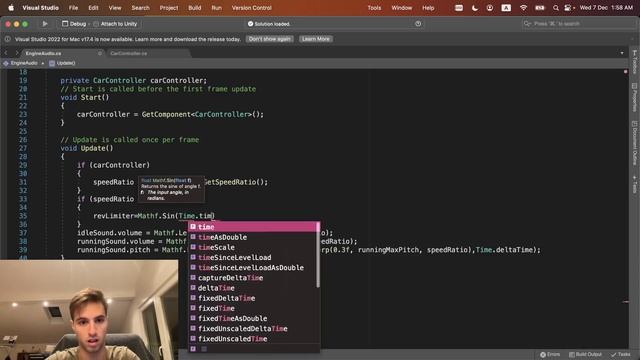Open the tab list dropdown arrow

coord(622,53)
